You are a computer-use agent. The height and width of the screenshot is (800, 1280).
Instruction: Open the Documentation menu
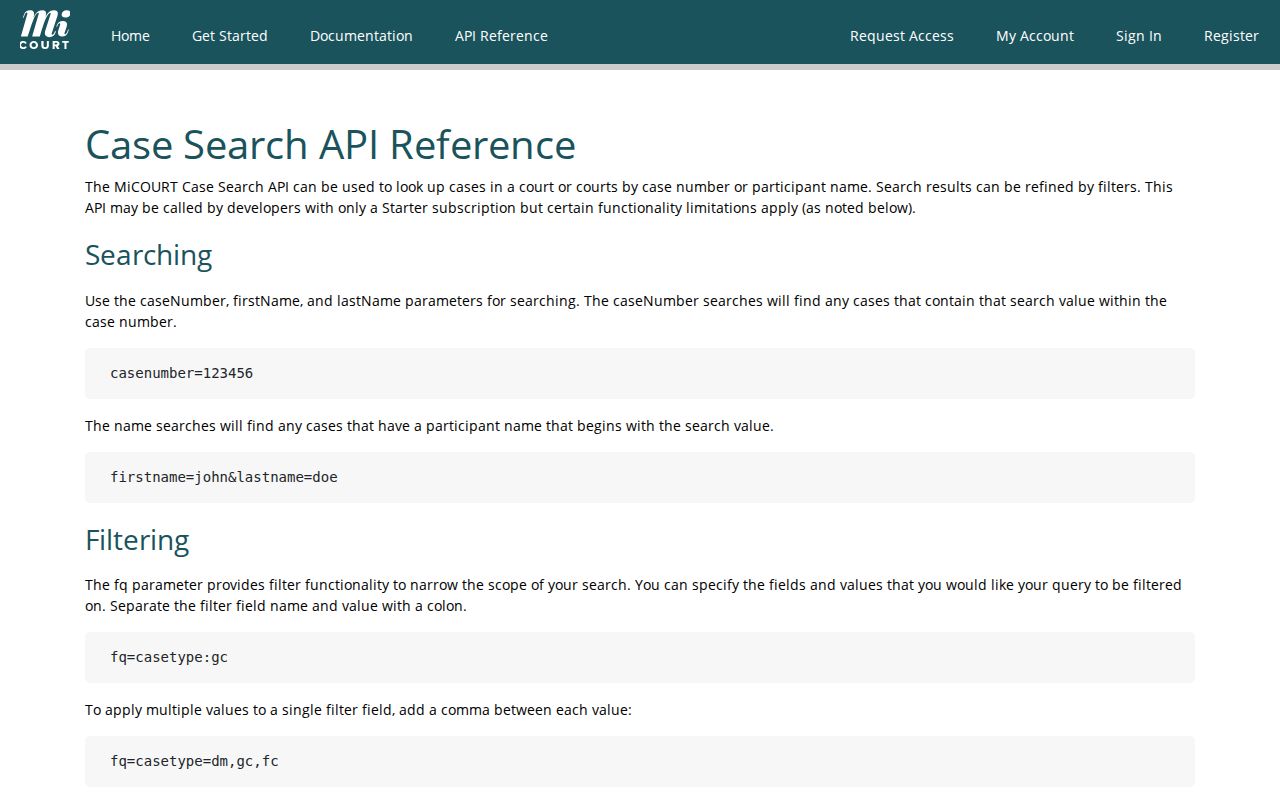361,36
